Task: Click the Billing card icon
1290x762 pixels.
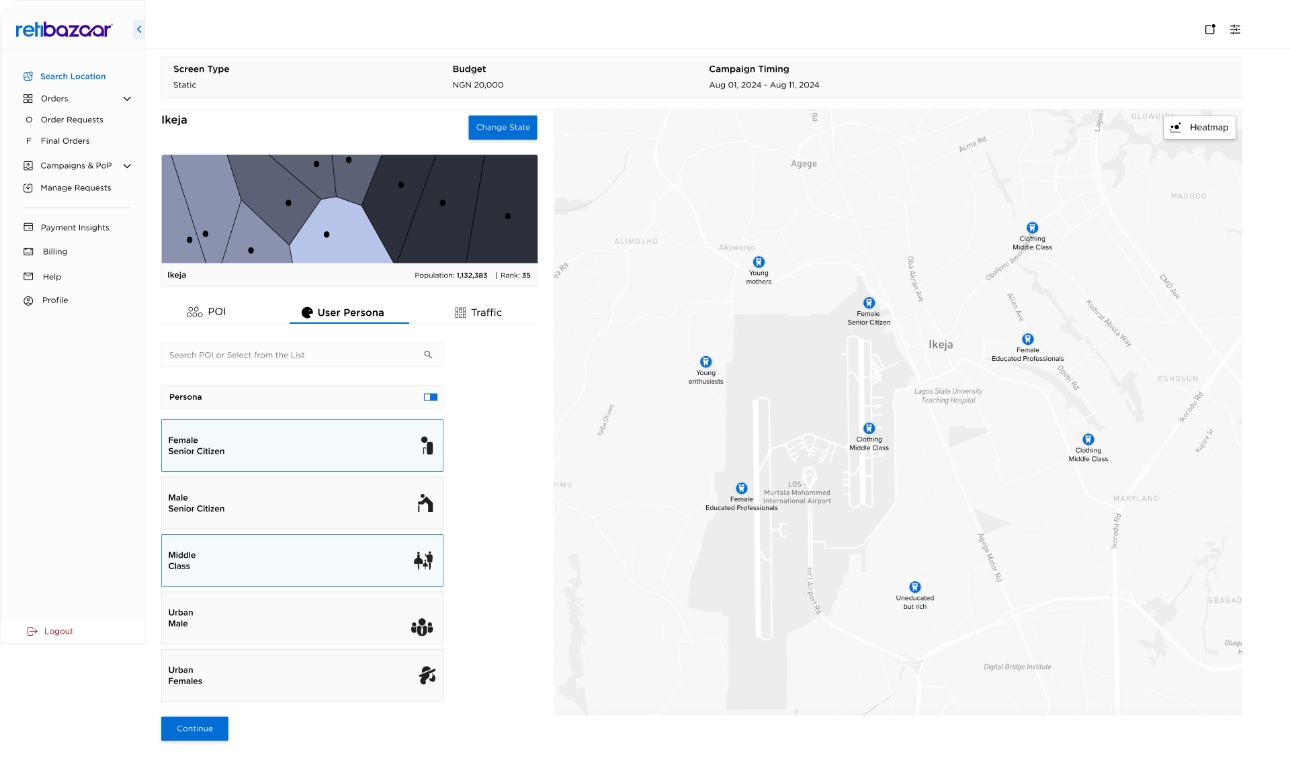Action: click(29, 252)
